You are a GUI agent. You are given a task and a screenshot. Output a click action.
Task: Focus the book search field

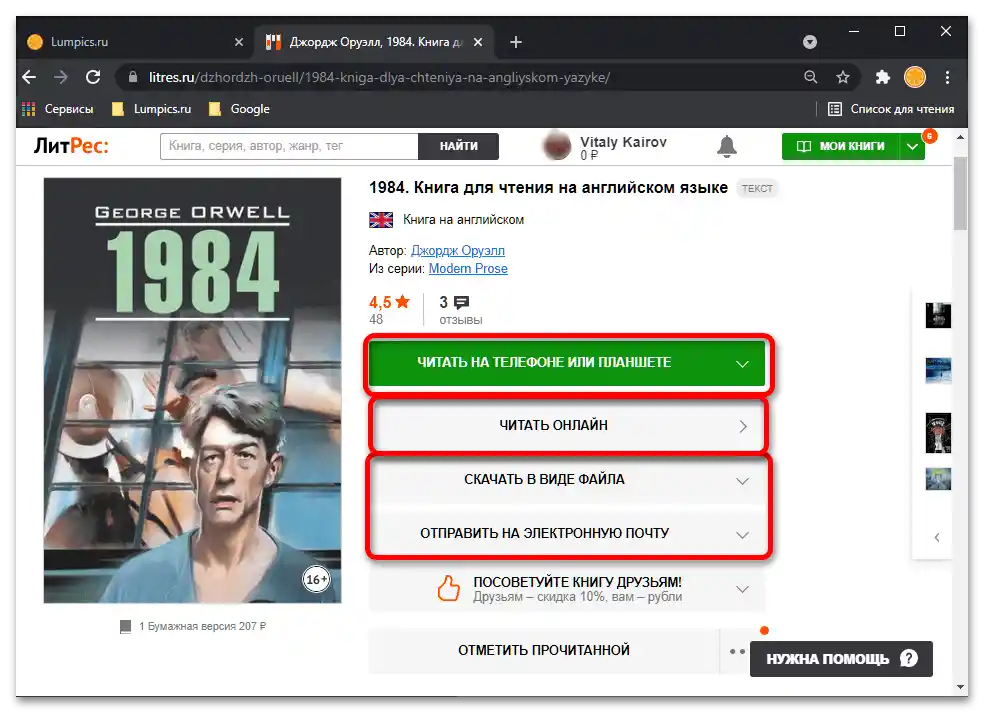[x=289, y=146]
